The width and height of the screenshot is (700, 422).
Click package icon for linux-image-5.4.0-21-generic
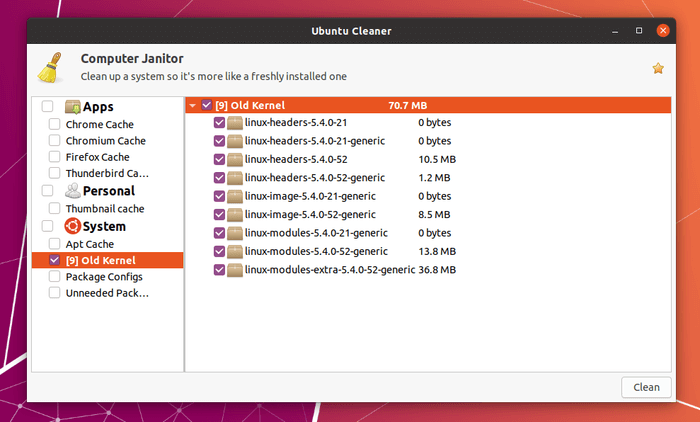[x=235, y=196]
